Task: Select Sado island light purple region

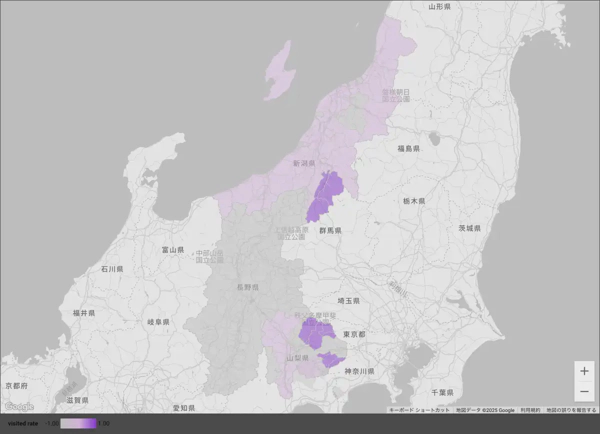Action: (x=280, y=70)
